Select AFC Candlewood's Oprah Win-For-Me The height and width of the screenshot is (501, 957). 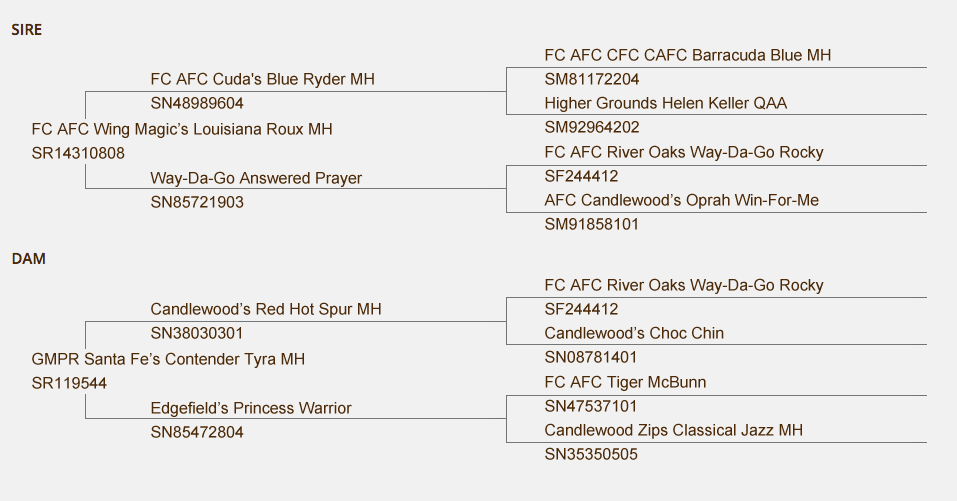pos(682,200)
